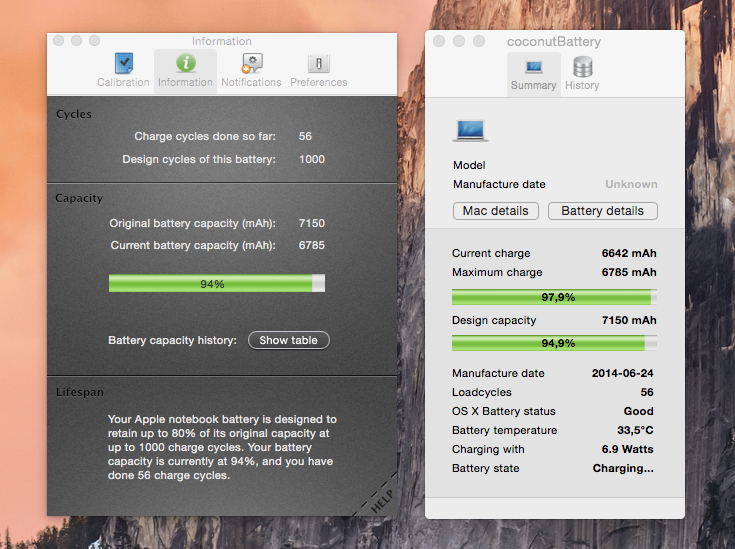735x549 pixels.
Task: Click the 94,9% design capacity bar
Action: click(x=554, y=343)
